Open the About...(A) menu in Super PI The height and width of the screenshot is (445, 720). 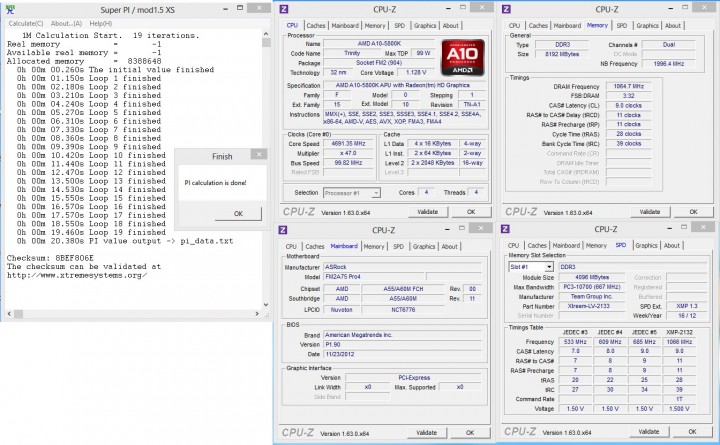(66, 23)
